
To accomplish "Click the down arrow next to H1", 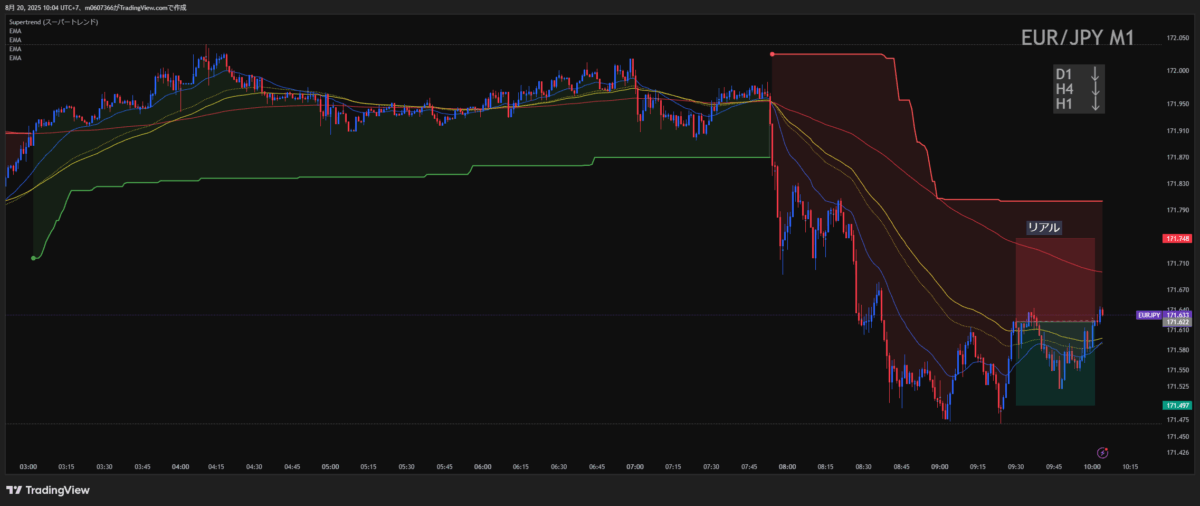I will pyautogui.click(x=1095, y=104).
